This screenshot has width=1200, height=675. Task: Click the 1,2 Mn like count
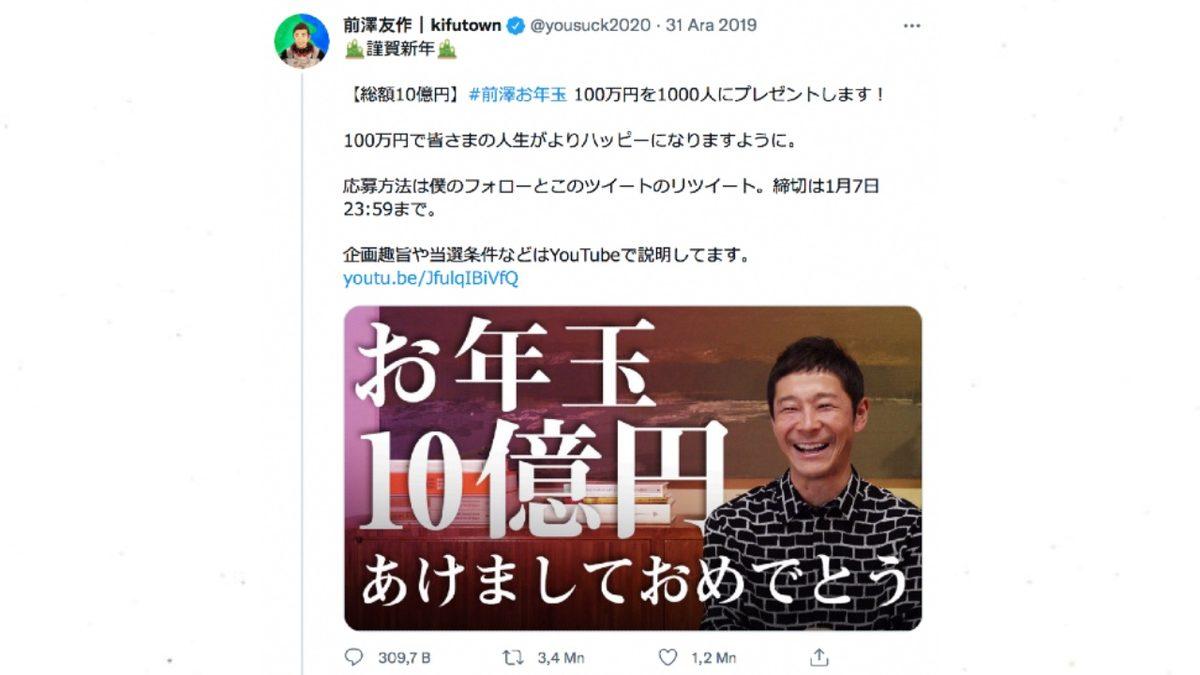coord(714,658)
